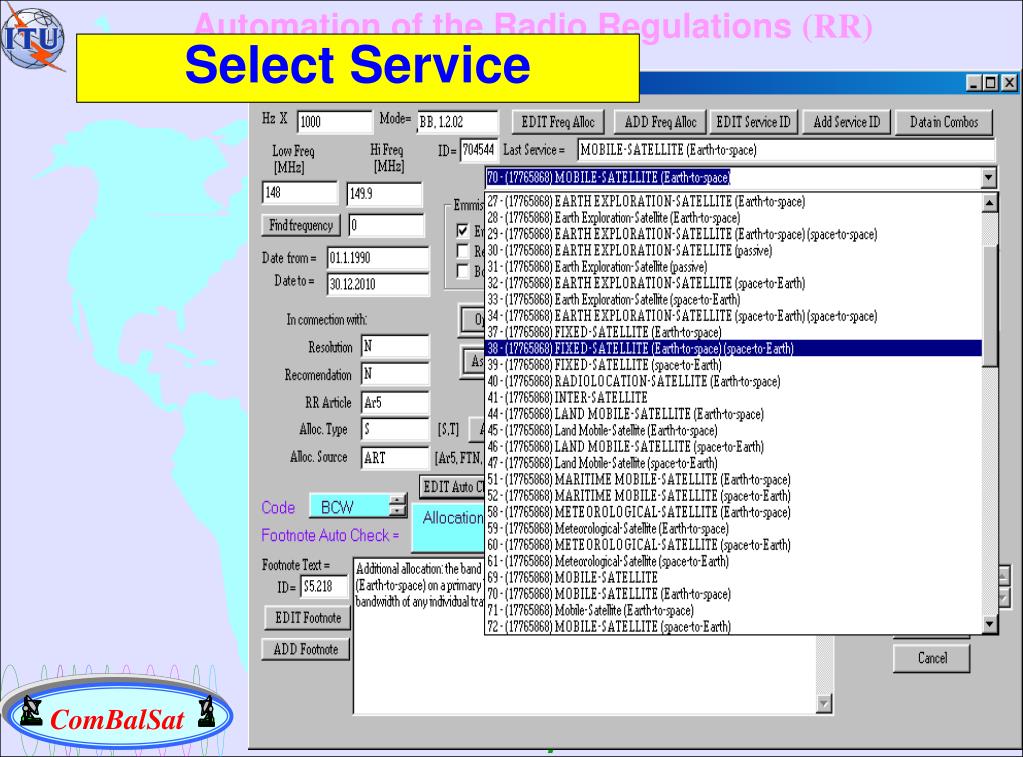The height and width of the screenshot is (757, 1023).
Task: Click the ITU logo icon
Action: click(33, 39)
